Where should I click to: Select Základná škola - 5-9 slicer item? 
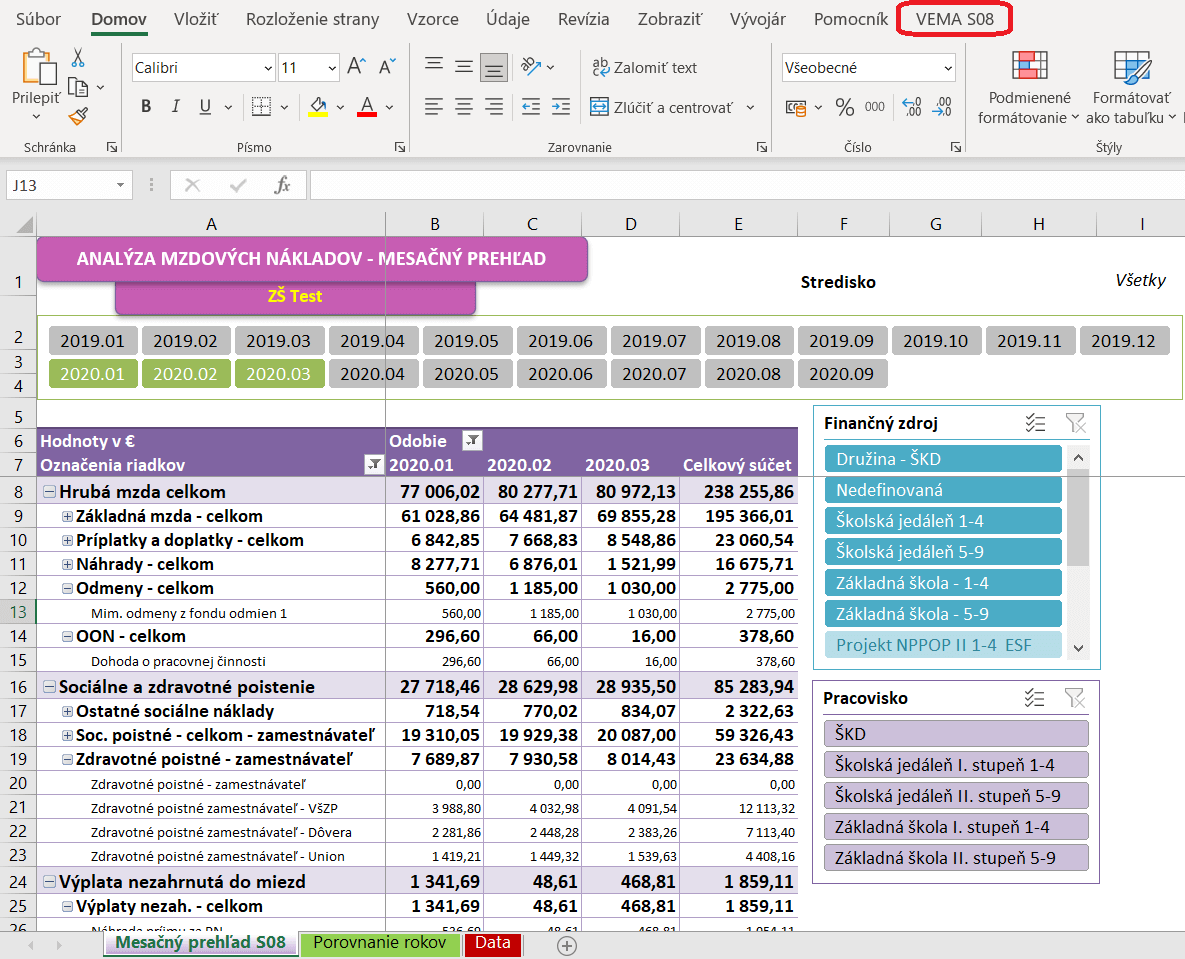(943, 614)
